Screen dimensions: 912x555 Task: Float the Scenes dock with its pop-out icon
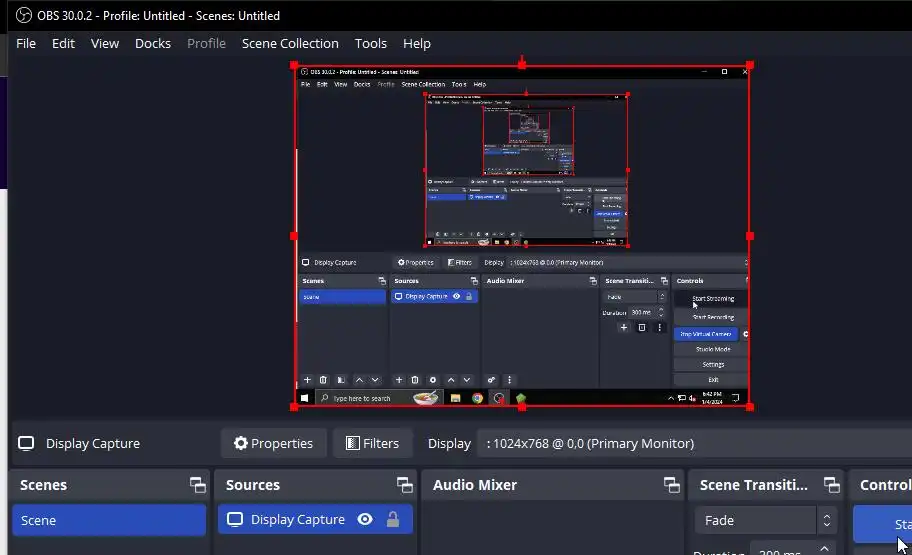click(198, 485)
